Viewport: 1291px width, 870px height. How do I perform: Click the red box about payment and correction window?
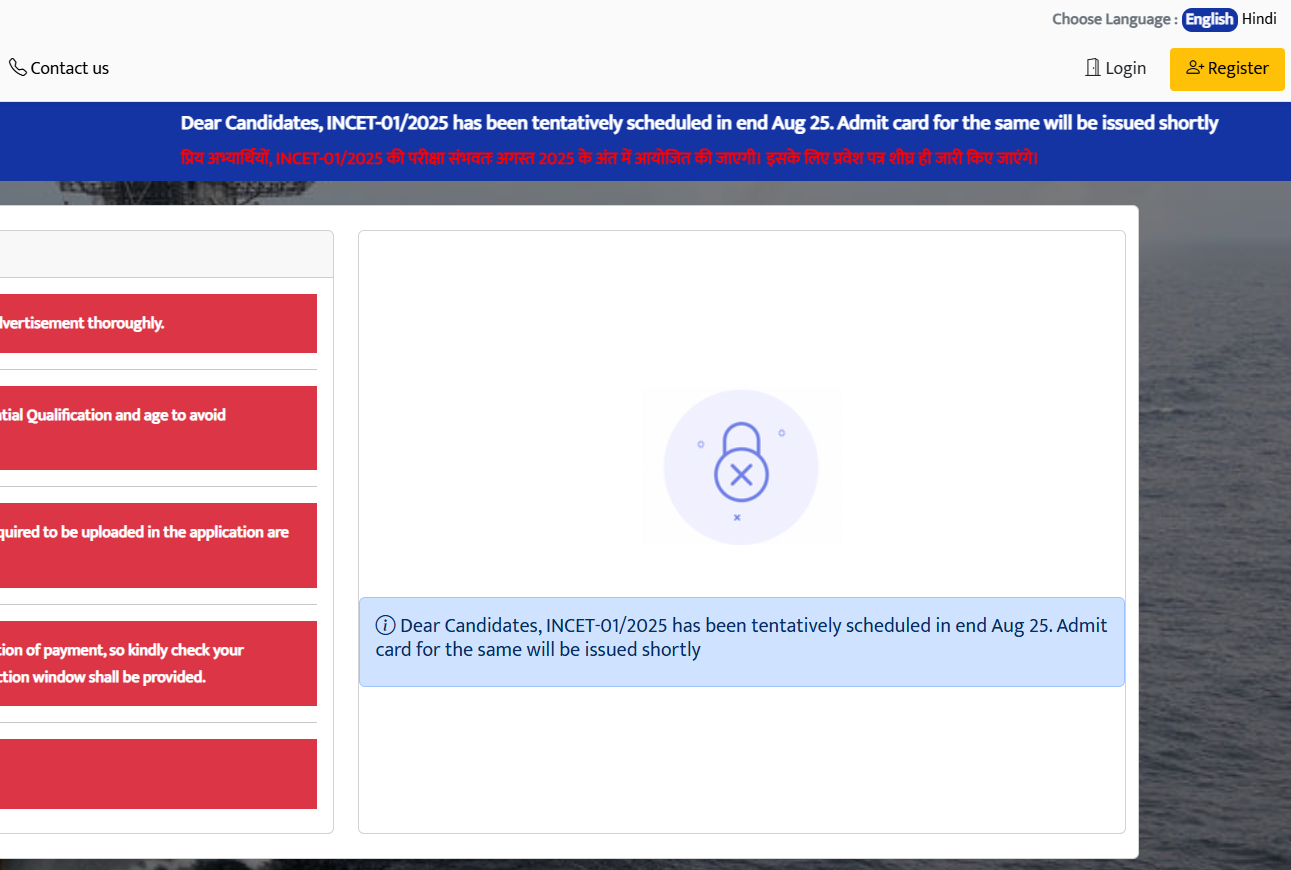(x=158, y=663)
